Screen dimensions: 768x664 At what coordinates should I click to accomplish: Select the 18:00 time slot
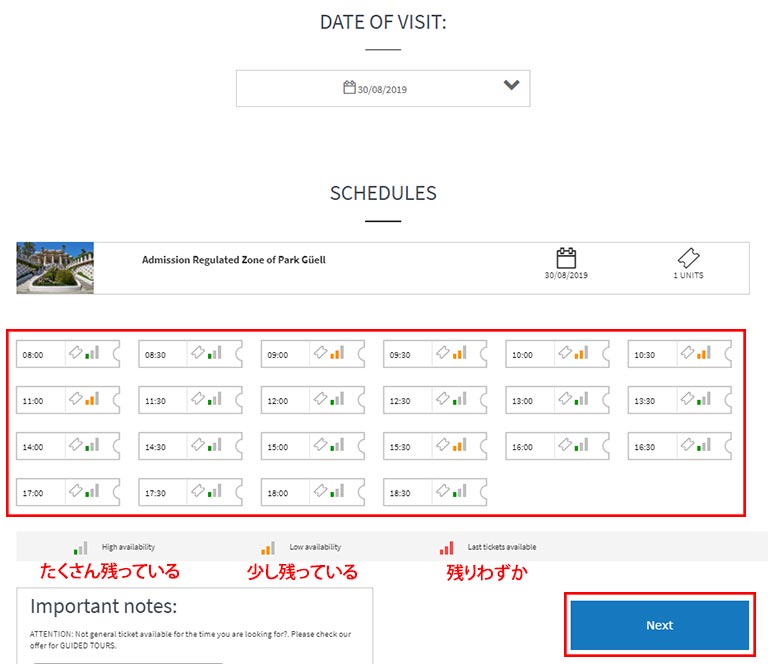[x=313, y=492]
